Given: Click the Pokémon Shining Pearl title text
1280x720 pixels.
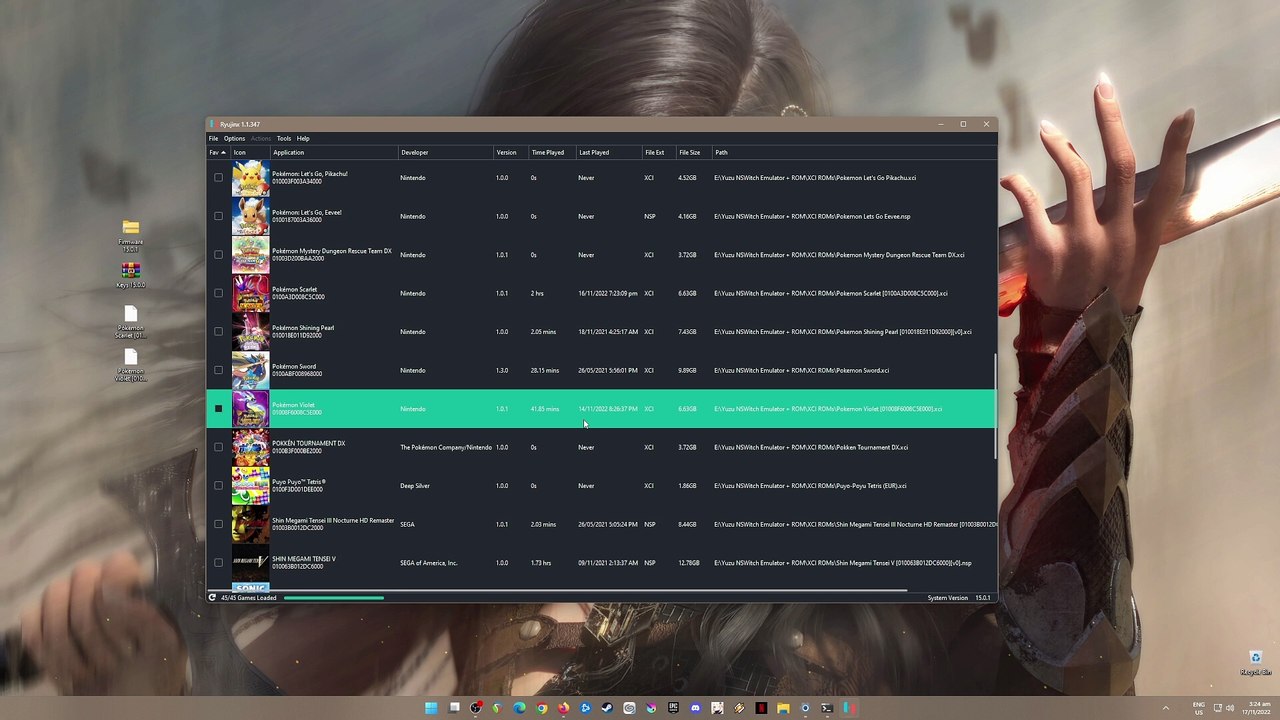Looking at the screenshot, I should pyautogui.click(x=303, y=328).
